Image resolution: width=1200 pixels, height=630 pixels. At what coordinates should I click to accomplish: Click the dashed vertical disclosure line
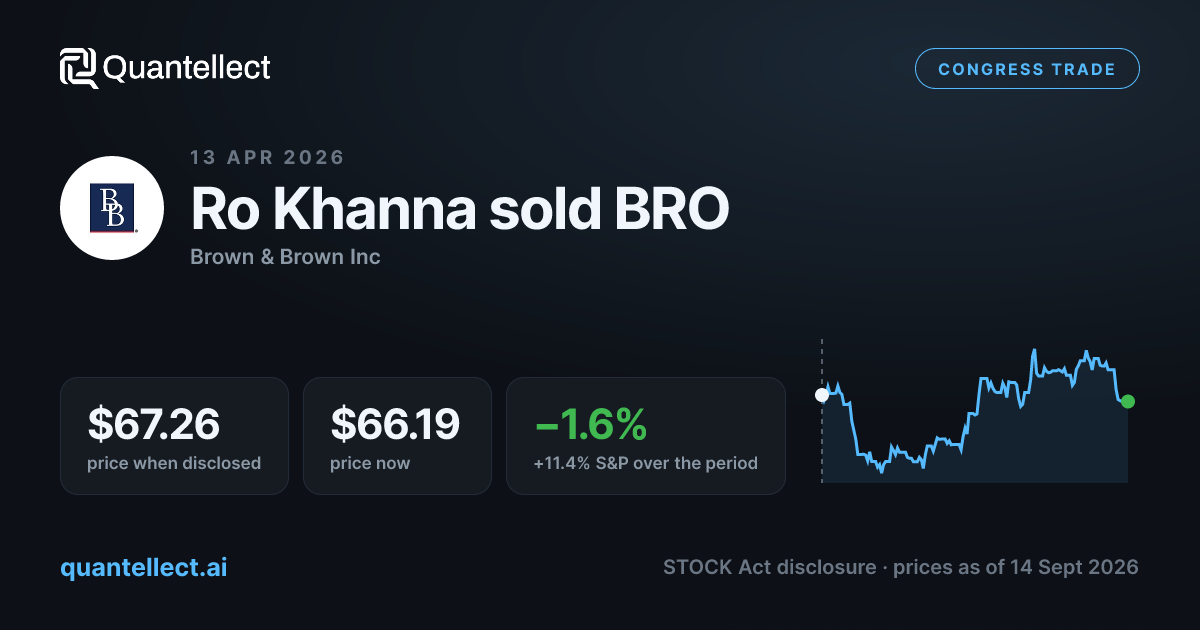coord(822,411)
